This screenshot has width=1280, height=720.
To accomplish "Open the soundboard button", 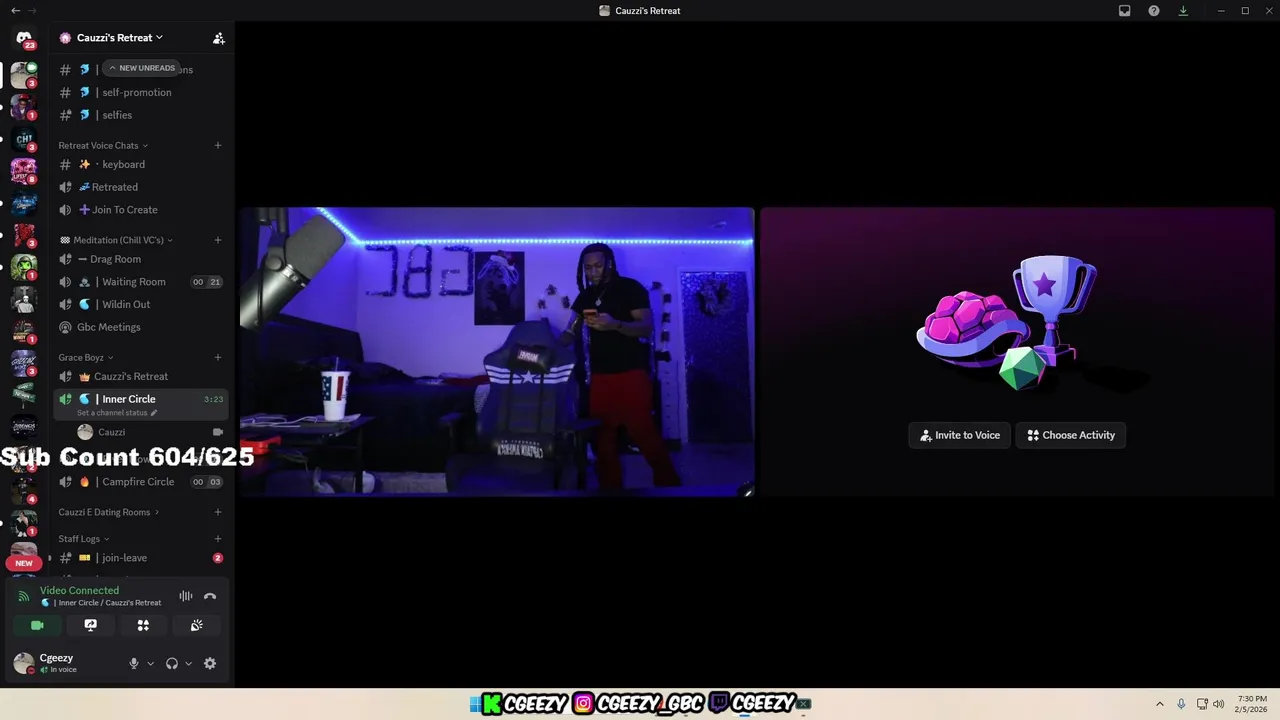I will point(197,625).
